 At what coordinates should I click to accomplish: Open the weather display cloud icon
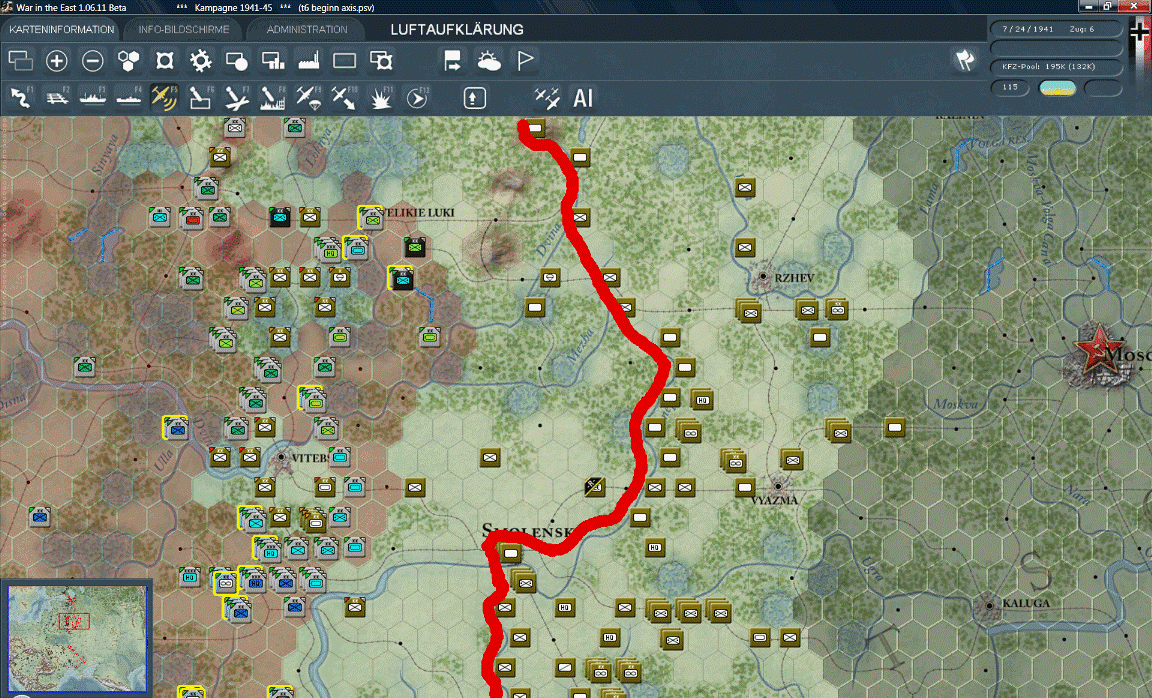tap(489, 61)
